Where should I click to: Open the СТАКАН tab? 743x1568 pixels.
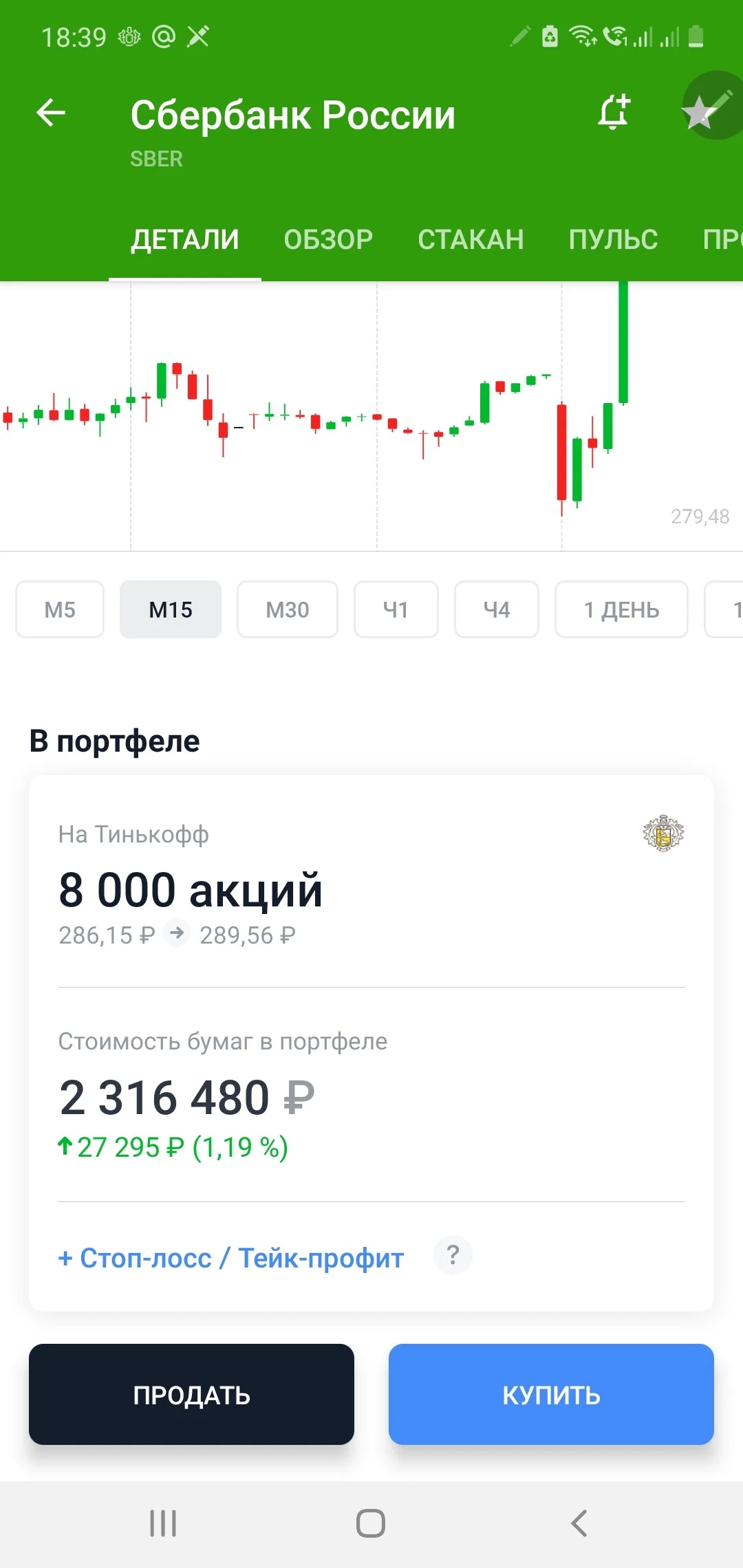pyautogui.click(x=471, y=239)
